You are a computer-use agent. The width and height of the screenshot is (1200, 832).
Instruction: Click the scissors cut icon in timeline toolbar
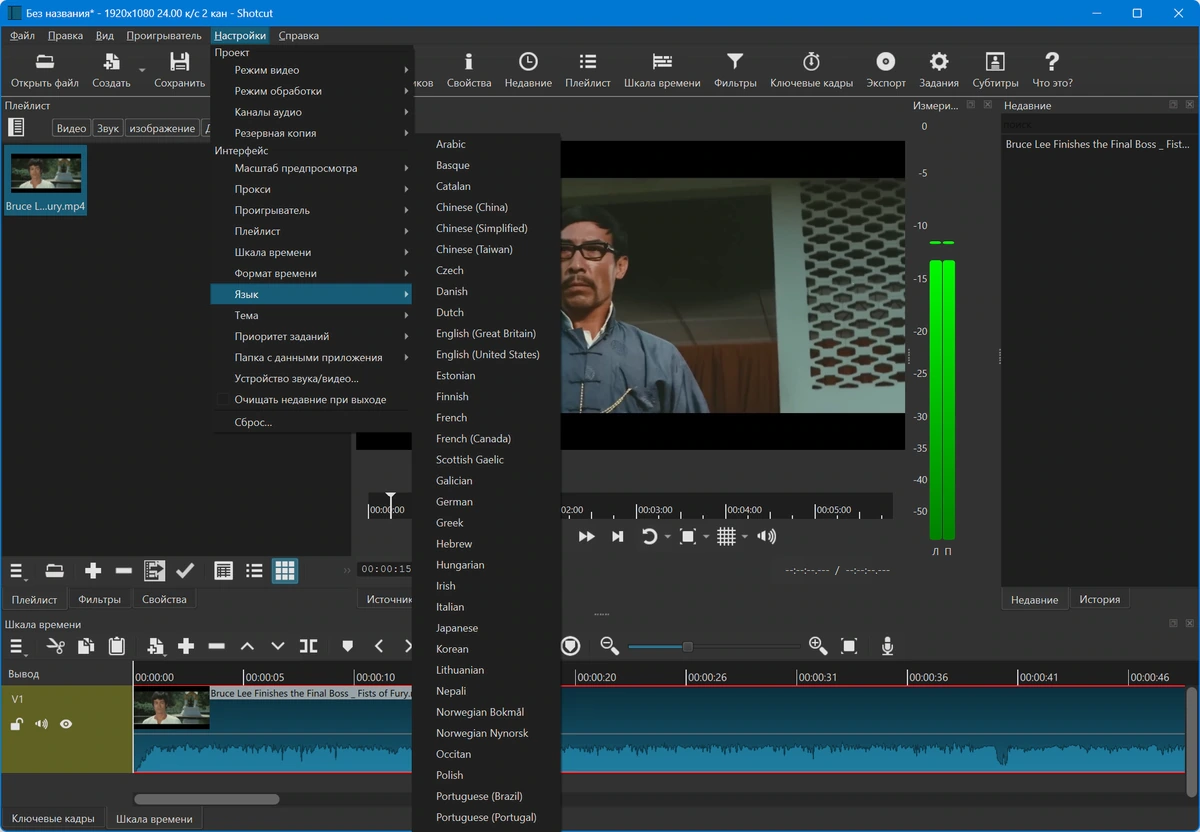coord(55,646)
